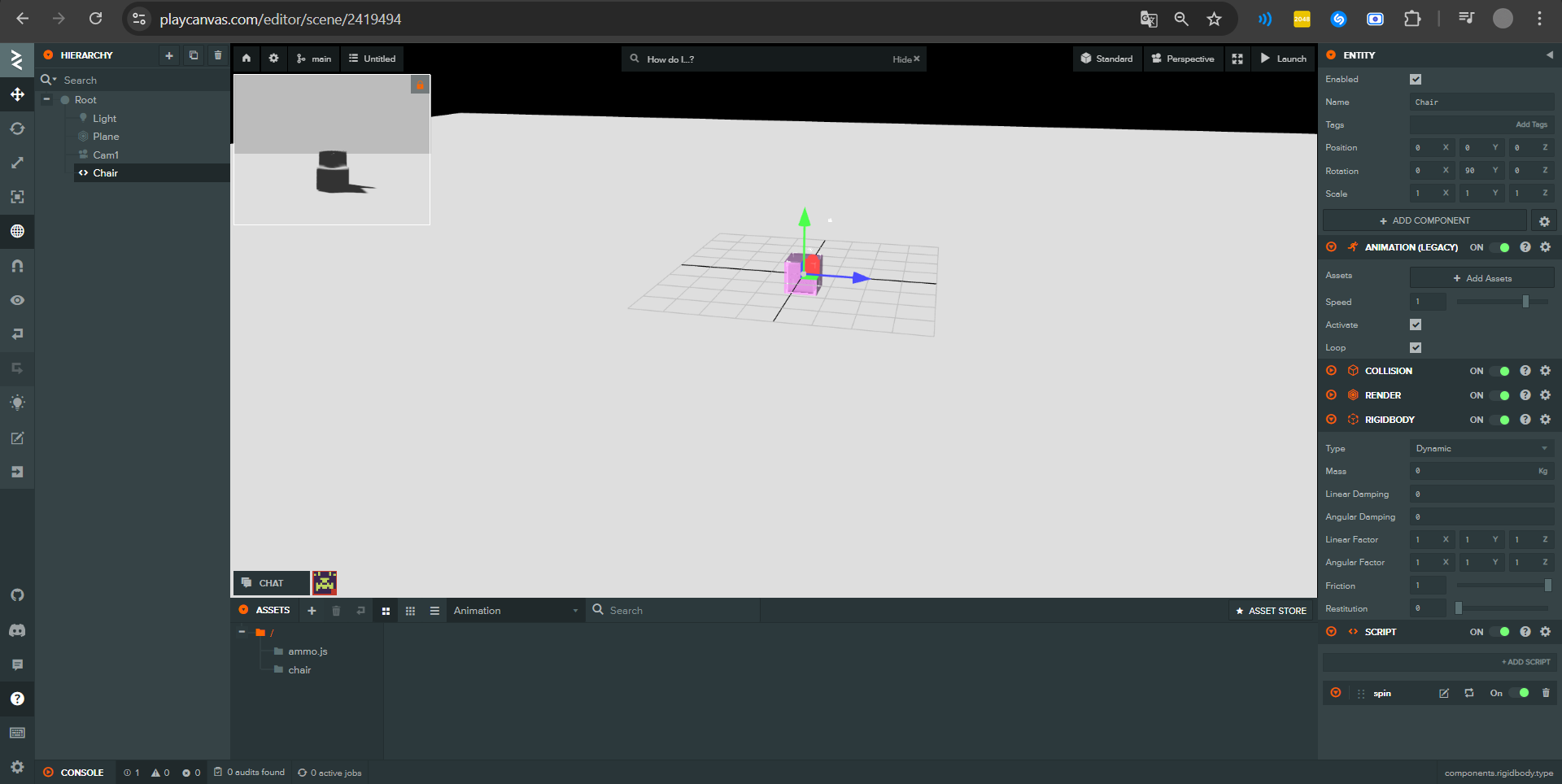Select the Scale gizmo tool
The height and width of the screenshot is (784, 1562).
17,163
